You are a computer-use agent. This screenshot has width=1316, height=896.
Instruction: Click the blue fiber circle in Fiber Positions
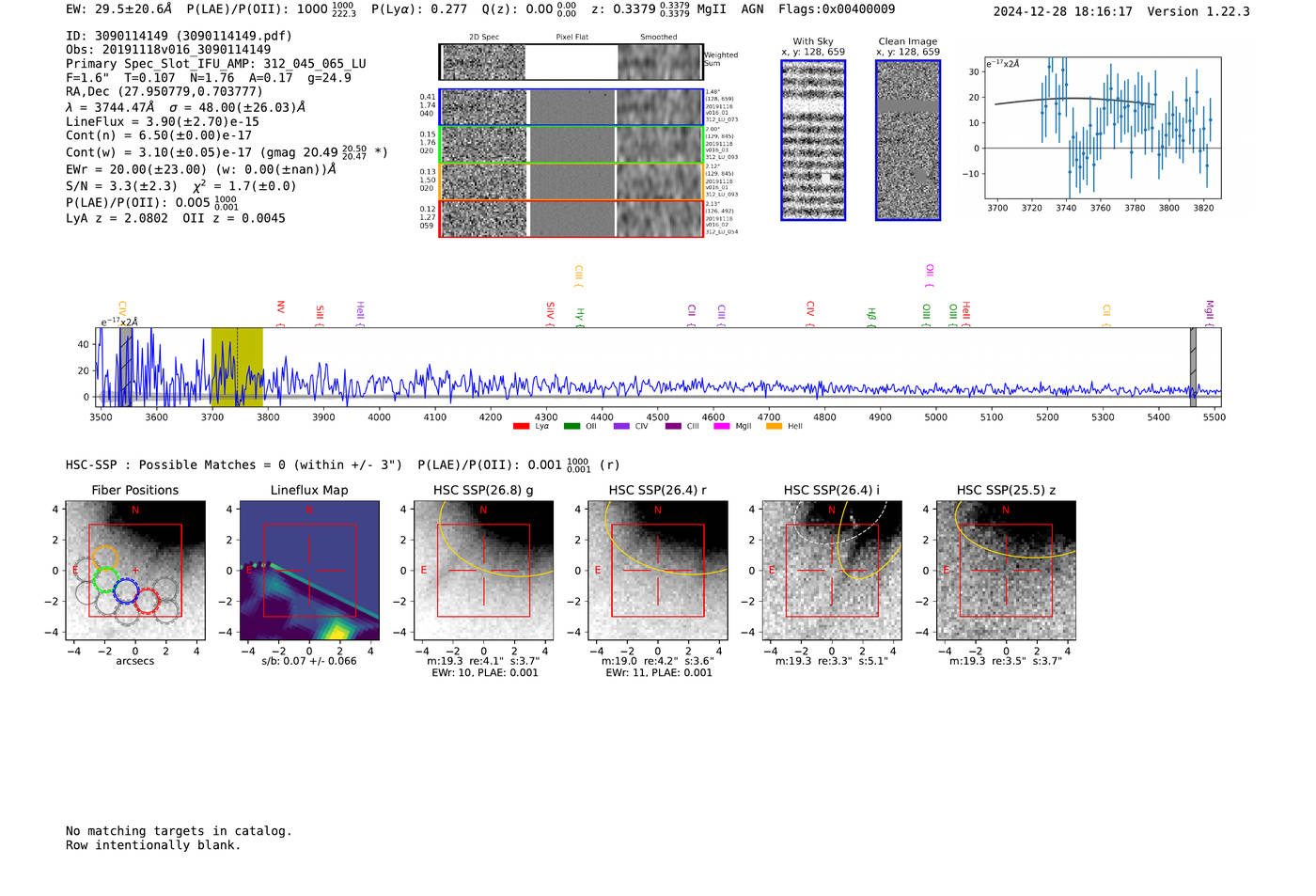[x=126, y=591]
